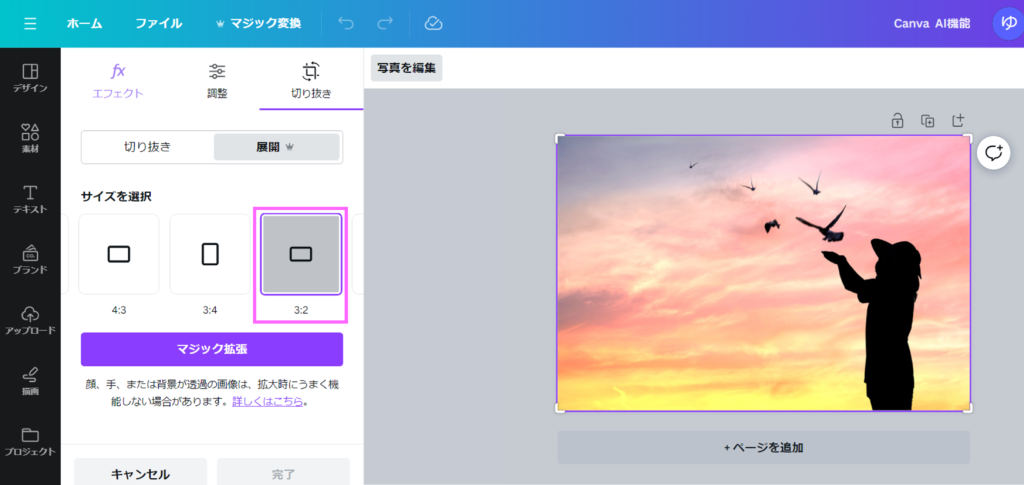The image size is (1024, 485).
Task: Switch to 切り抜き crop mode toggle
Action: pos(148,147)
